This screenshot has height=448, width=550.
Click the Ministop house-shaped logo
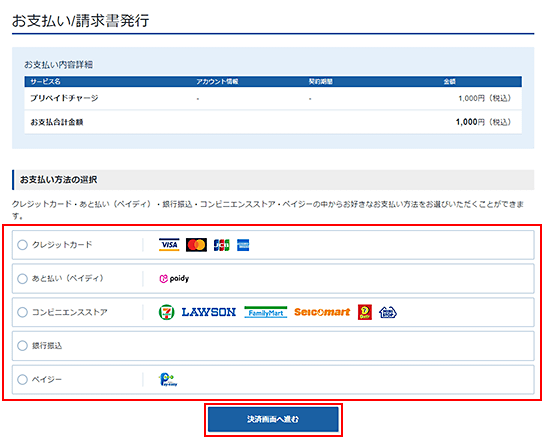point(388,312)
